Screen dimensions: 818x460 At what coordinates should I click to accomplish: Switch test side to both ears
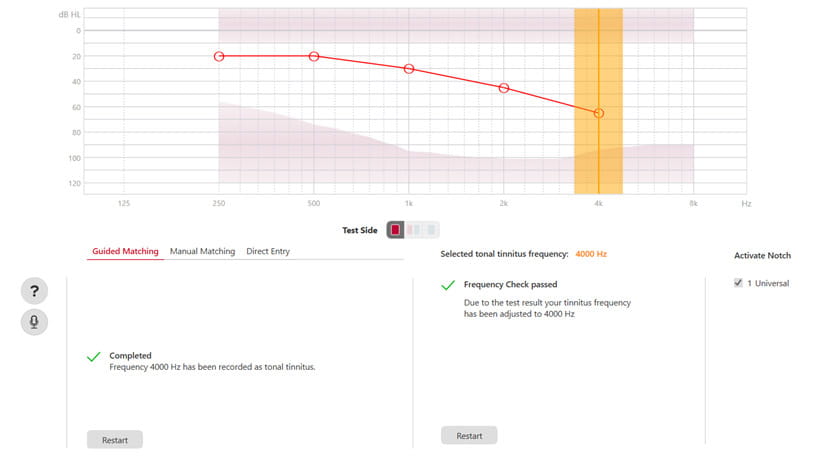coord(413,230)
